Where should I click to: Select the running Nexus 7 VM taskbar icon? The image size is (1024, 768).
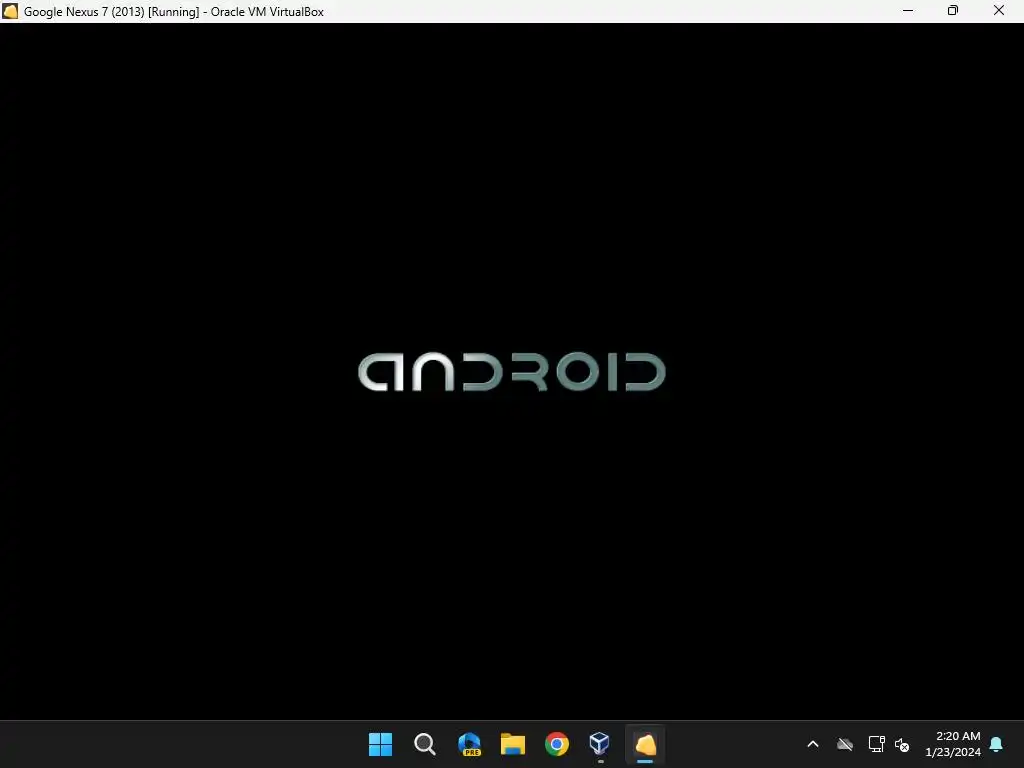(645, 744)
